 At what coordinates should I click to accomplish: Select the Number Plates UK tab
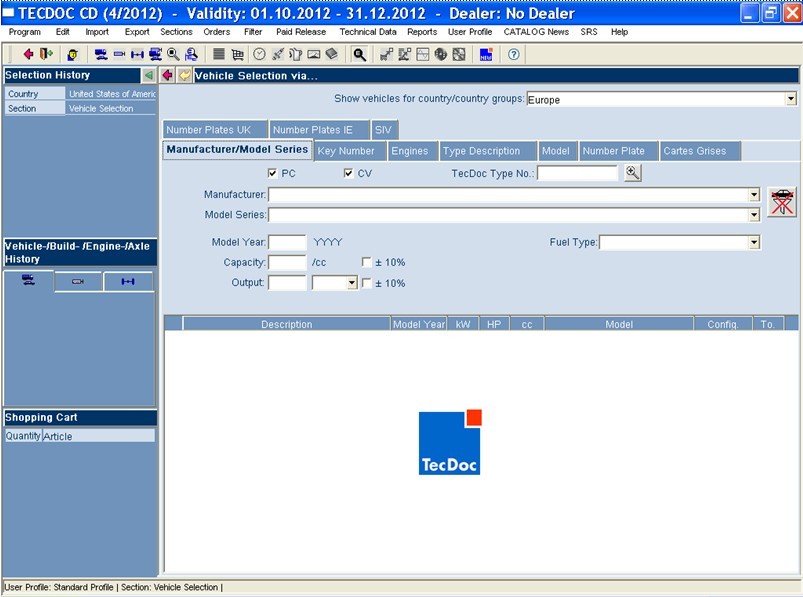[214, 129]
